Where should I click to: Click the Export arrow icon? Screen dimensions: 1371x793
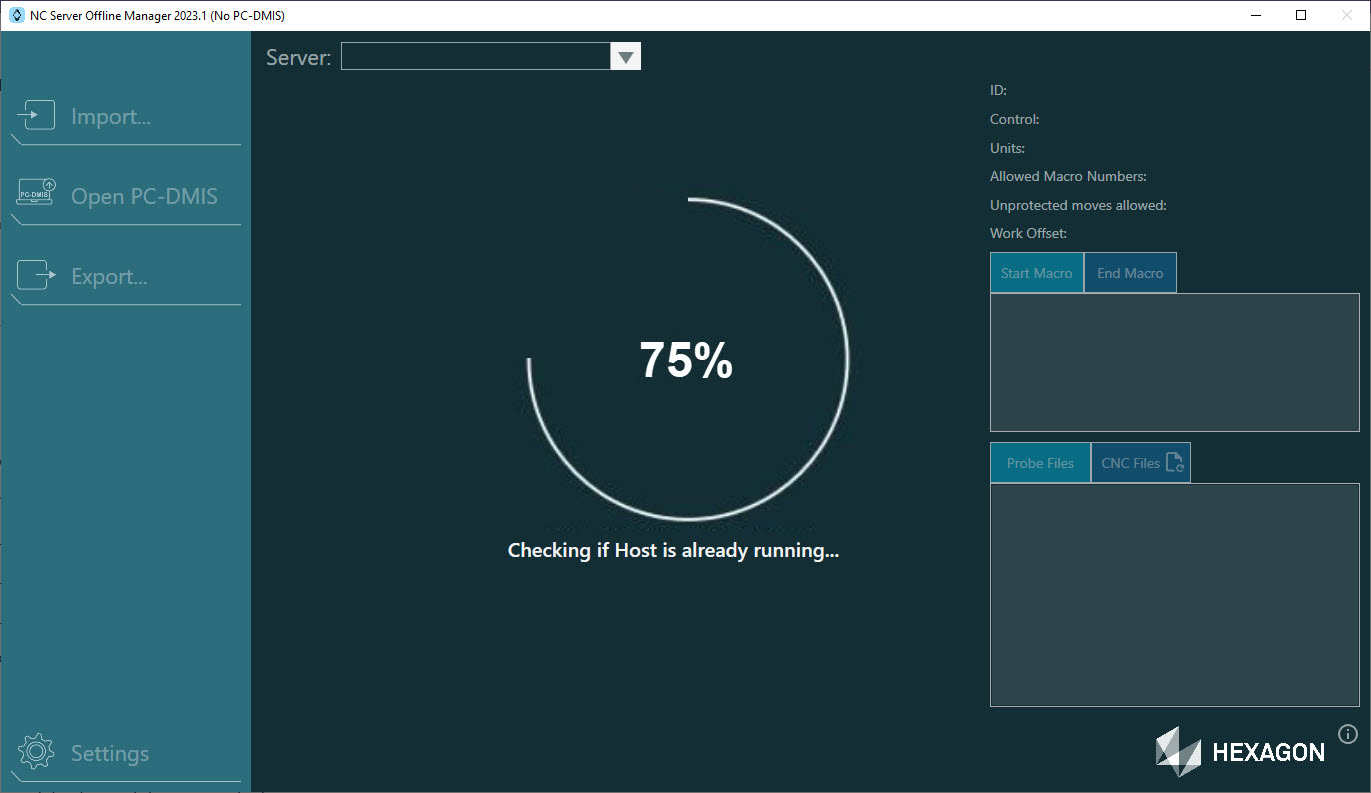[x=36, y=274]
